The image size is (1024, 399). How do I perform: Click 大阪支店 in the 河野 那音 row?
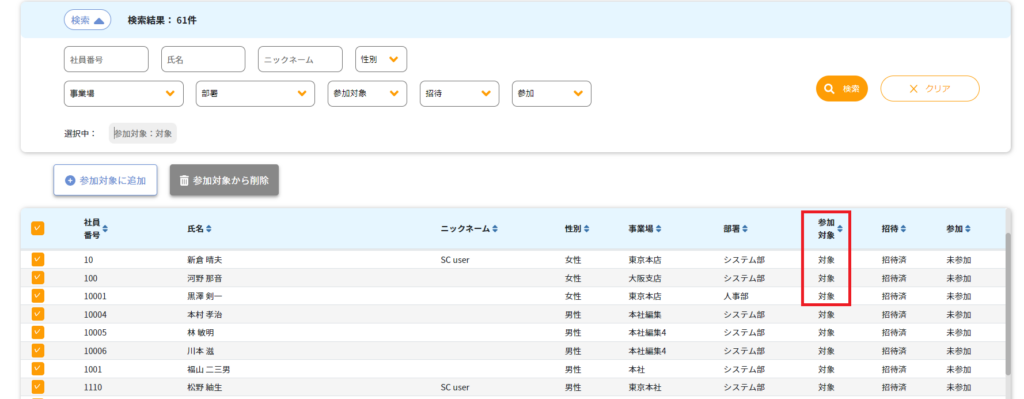pyautogui.click(x=645, y=278)
